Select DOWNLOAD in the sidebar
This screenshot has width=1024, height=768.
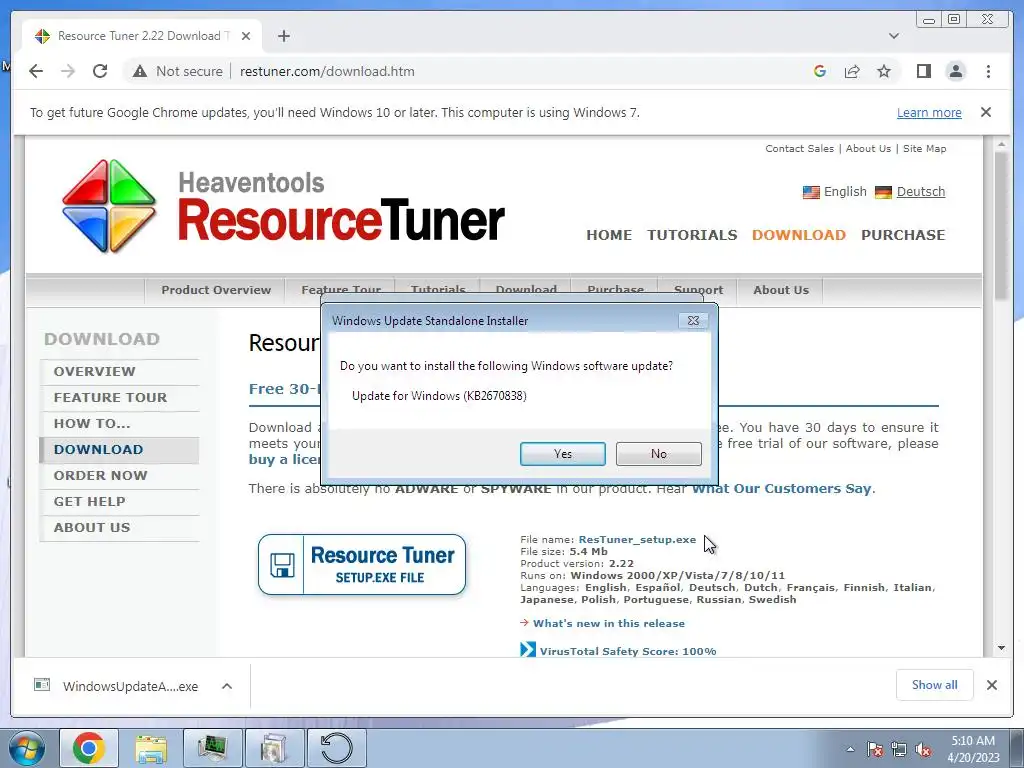tap(120, 450)
